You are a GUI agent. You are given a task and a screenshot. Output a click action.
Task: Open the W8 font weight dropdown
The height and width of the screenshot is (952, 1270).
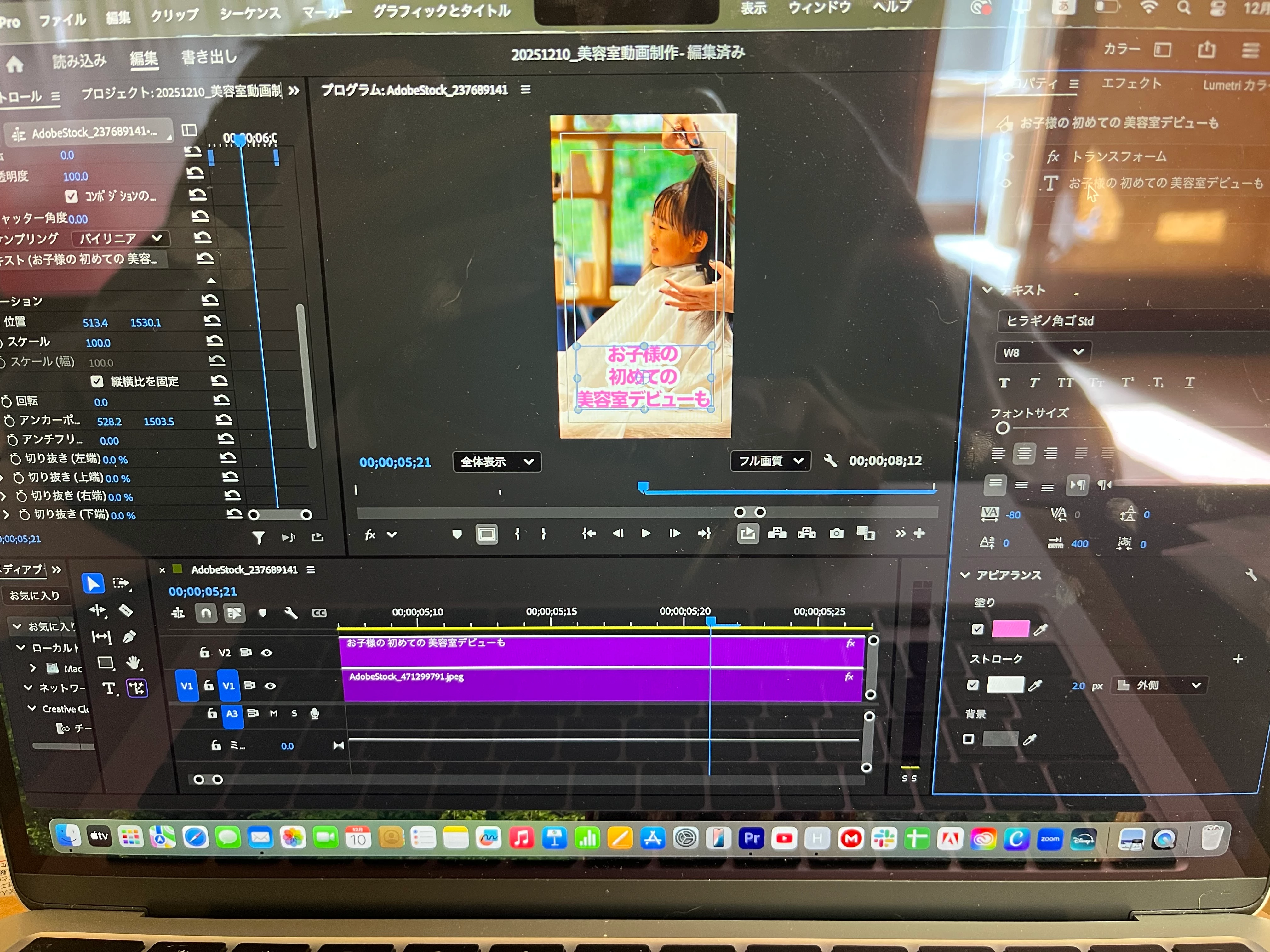click(x=1043, y=352)
